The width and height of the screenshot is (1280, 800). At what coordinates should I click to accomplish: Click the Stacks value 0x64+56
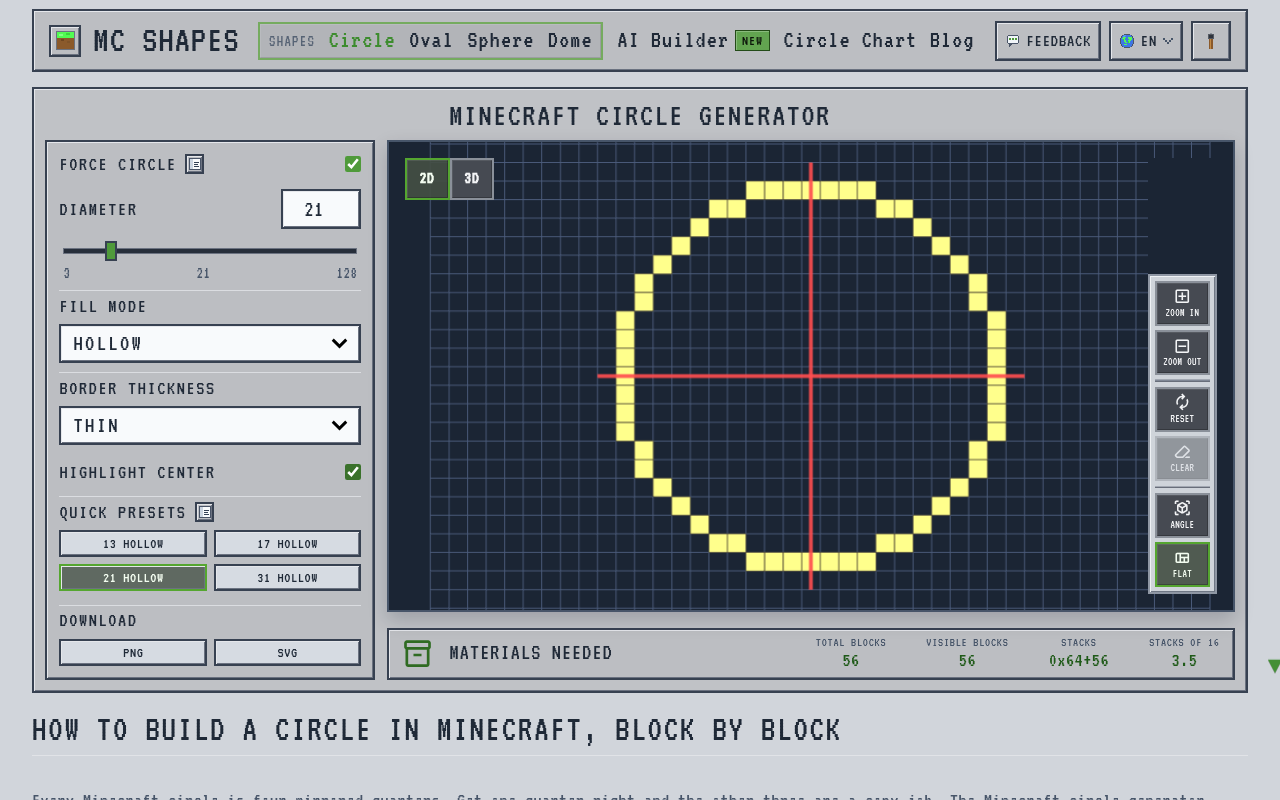click(1079, 661)
